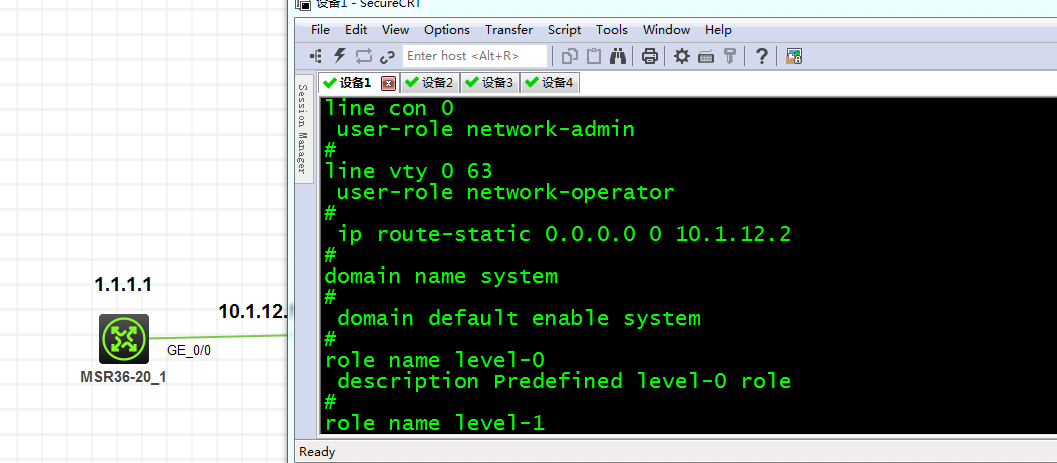This screenshot has height=463, width=1057.
Task: Click green checkmark on 设备3 tab
Action: (x=473, y=83)
